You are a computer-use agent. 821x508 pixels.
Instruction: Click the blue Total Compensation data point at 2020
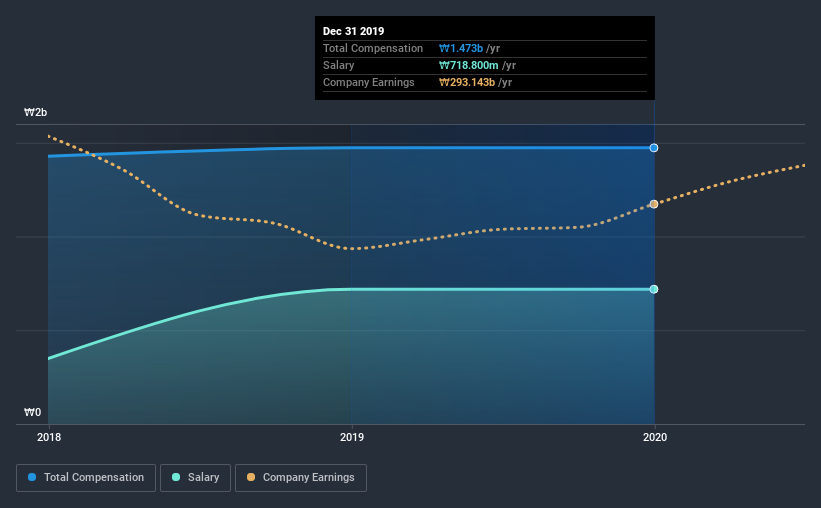(654, 148)
